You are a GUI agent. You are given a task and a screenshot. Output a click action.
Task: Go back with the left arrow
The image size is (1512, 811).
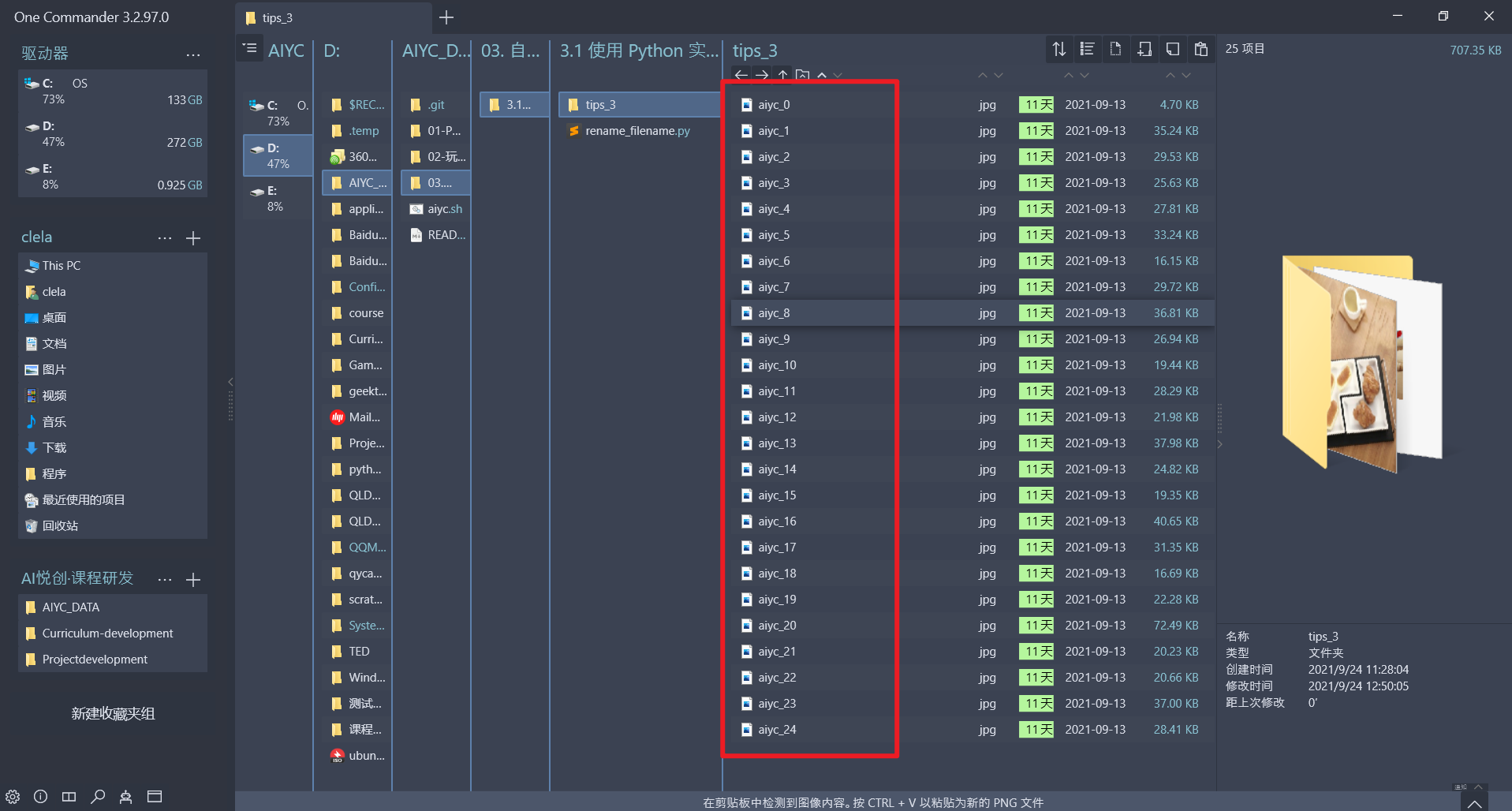click(x=741, y=75)
